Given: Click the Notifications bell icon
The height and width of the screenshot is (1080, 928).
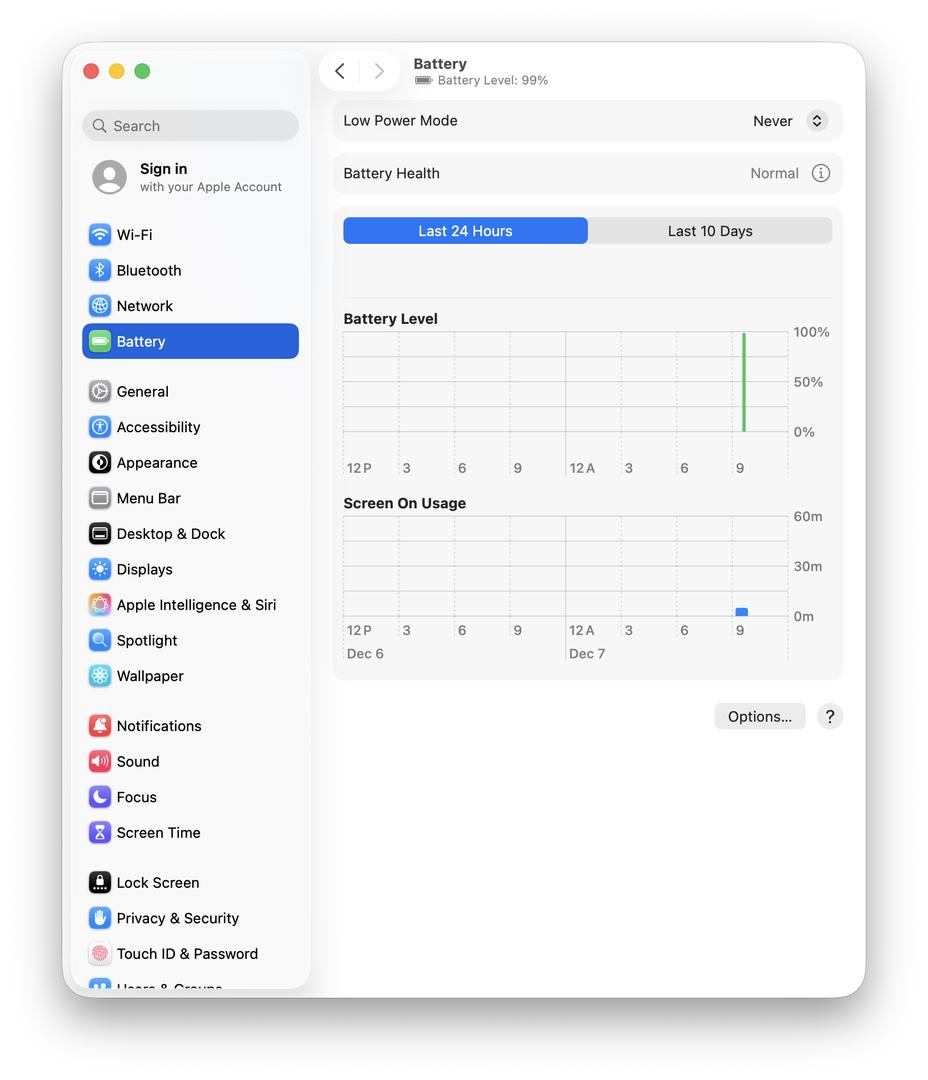Looking at the screenshot, I should coord(100,726).
